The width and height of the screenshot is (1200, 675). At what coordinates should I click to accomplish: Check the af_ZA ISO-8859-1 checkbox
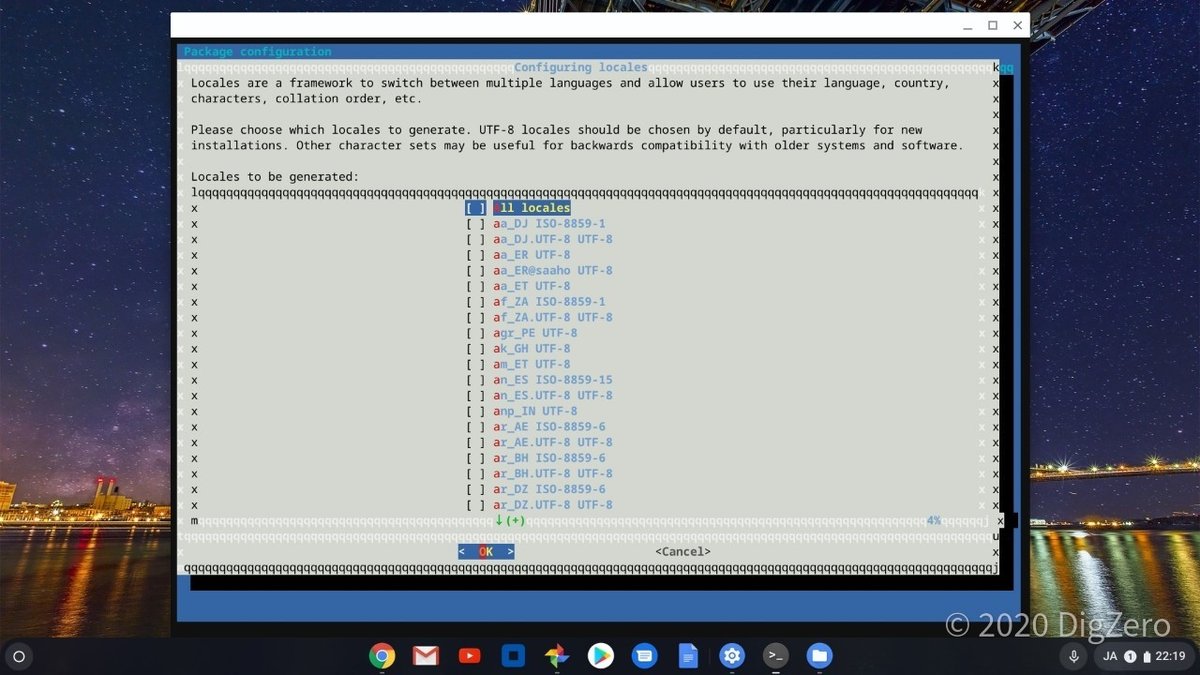(476, 301)
